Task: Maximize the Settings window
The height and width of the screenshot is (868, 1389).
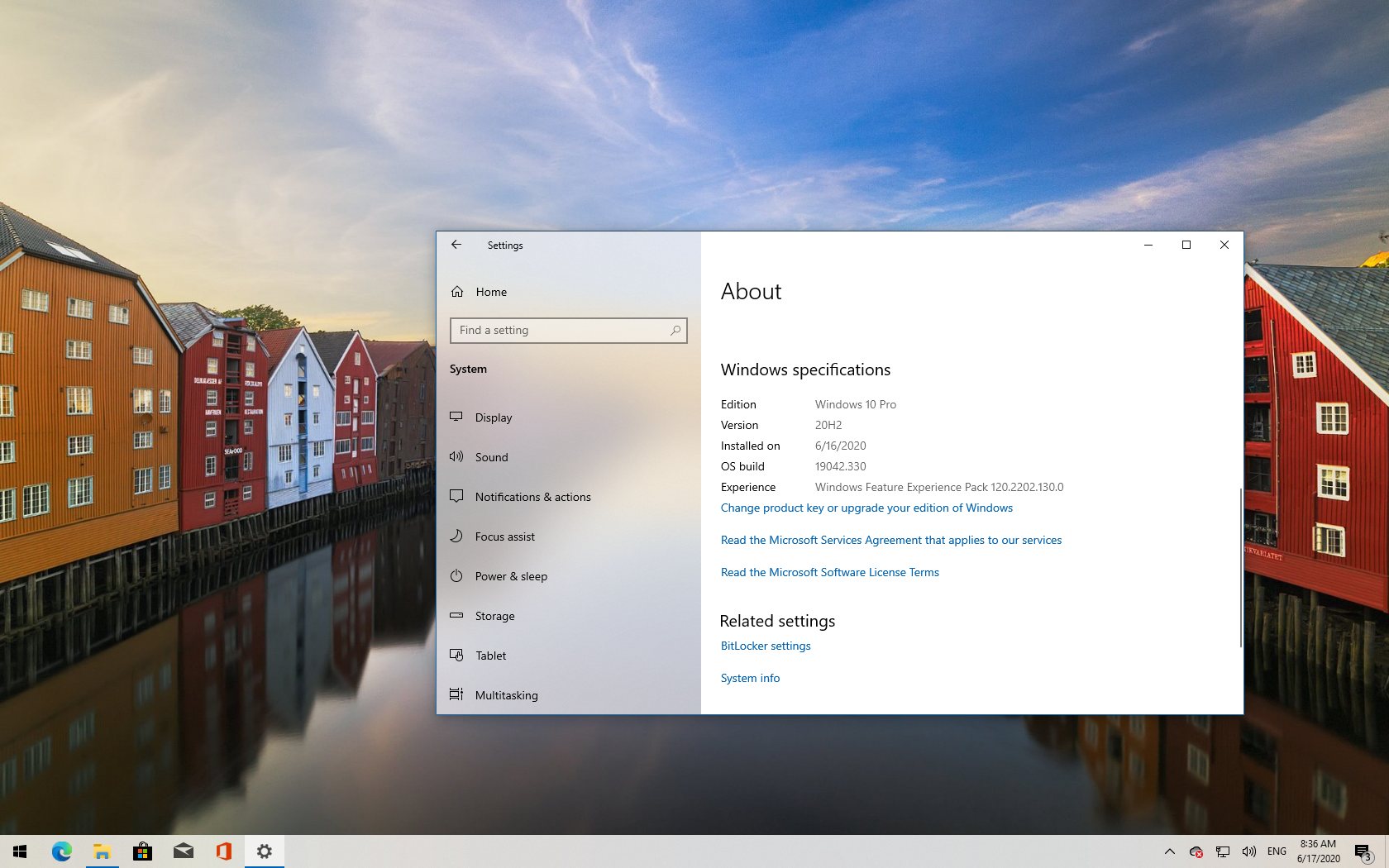Action: 1186,245
